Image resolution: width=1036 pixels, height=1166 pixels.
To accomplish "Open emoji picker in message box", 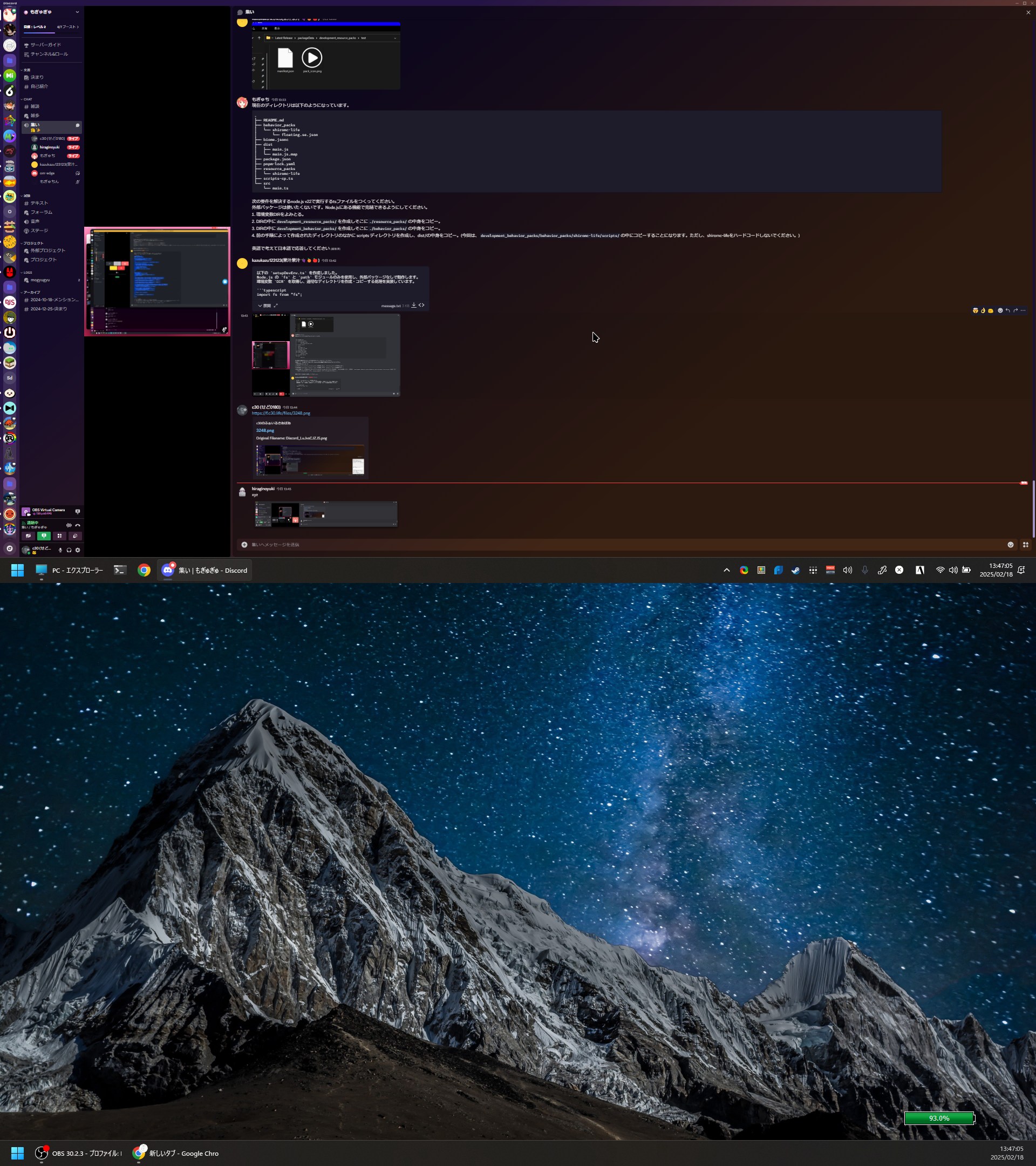I will click(1010, 545).
